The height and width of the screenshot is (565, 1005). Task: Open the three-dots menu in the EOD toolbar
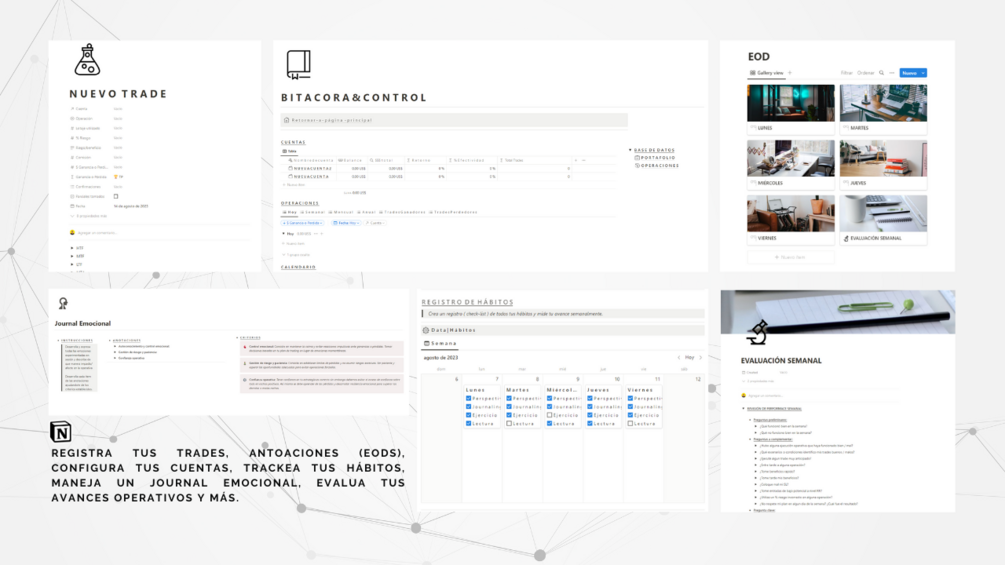click(892, 73)
